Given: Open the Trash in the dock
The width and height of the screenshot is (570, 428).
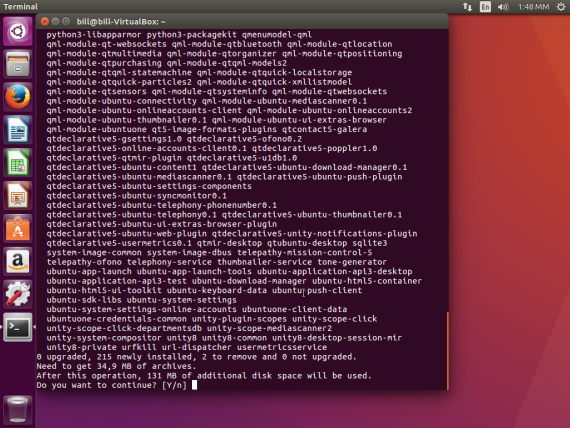Looking at the screenshot, I should 17,410.
